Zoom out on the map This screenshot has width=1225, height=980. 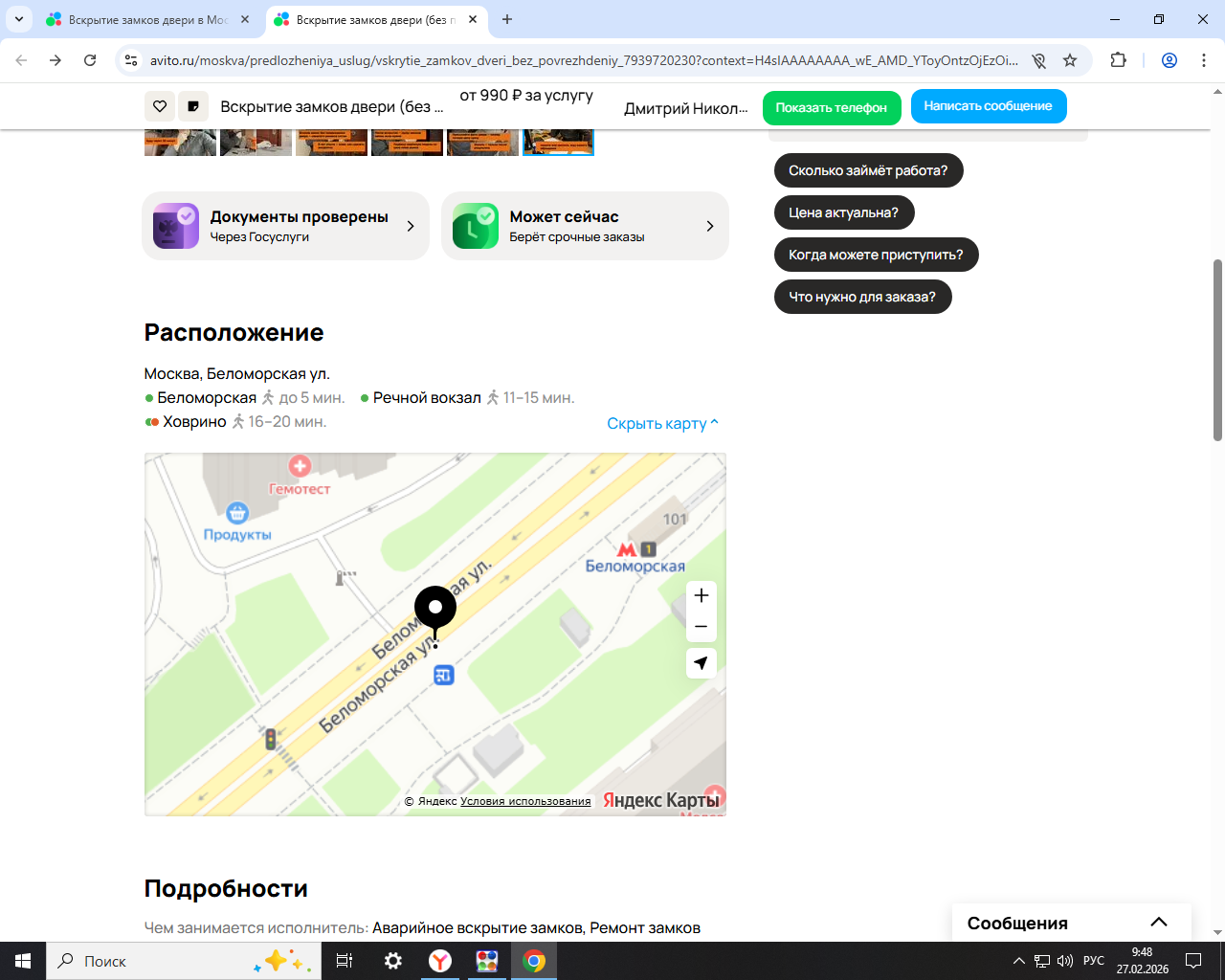point(702,627)
